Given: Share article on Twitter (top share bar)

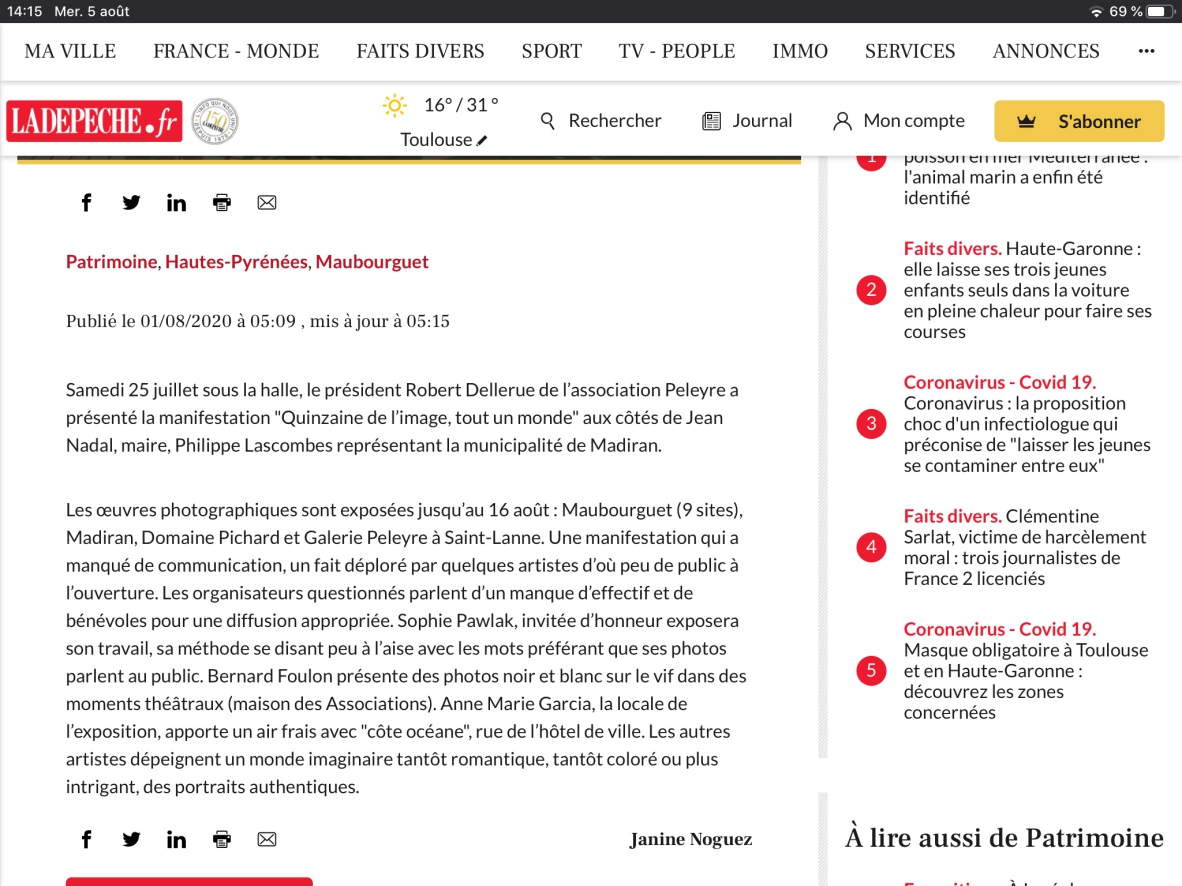Looking at the screenshot, I should coord(131,203).
